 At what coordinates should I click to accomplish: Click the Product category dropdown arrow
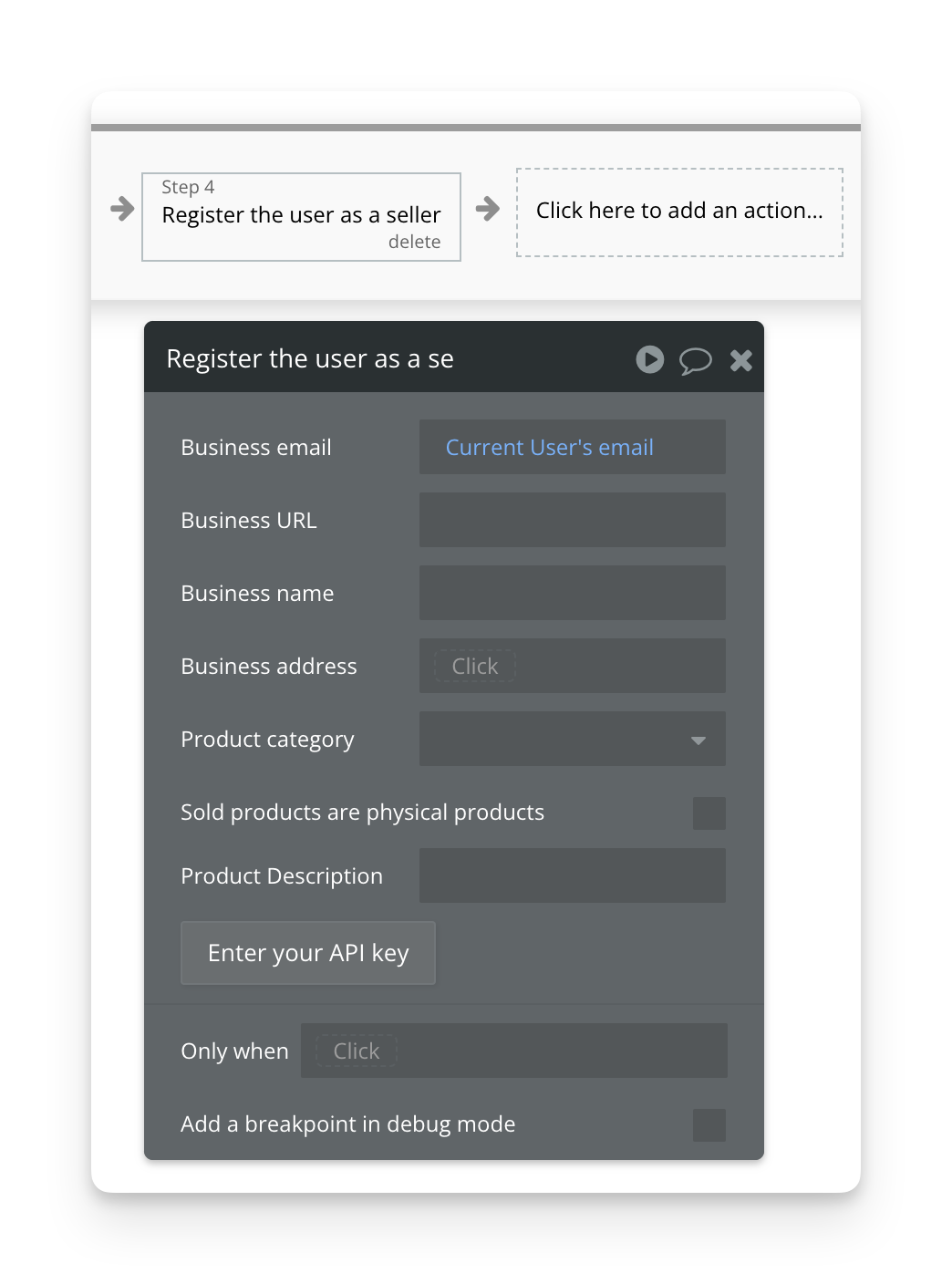coord(698,740)
